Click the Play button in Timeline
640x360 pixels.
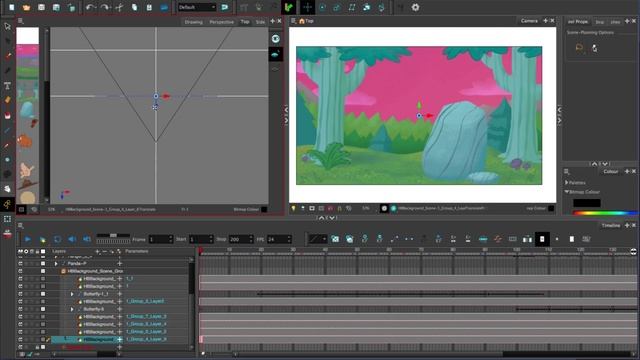(x=28, y=239)
